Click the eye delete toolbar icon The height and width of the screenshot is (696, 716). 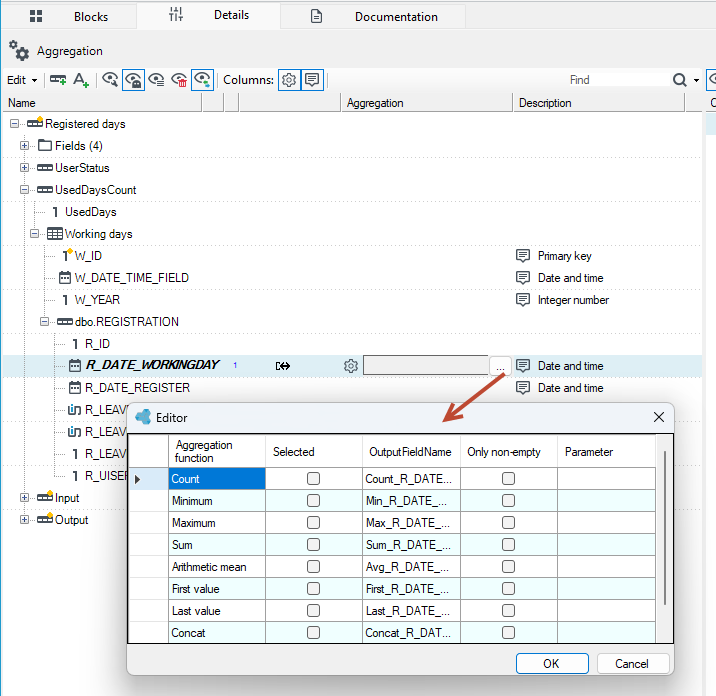coord(179,80)
